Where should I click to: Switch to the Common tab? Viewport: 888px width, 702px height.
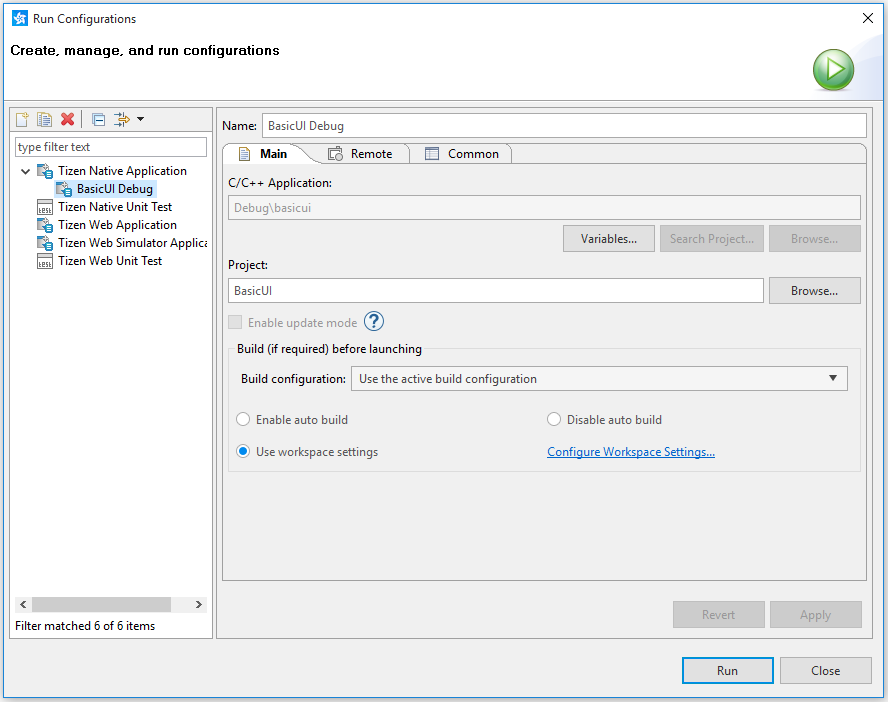coord(462,154)
